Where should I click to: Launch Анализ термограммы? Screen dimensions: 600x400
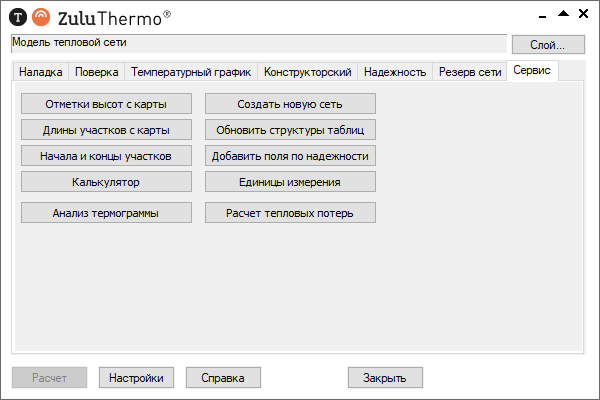106,212
